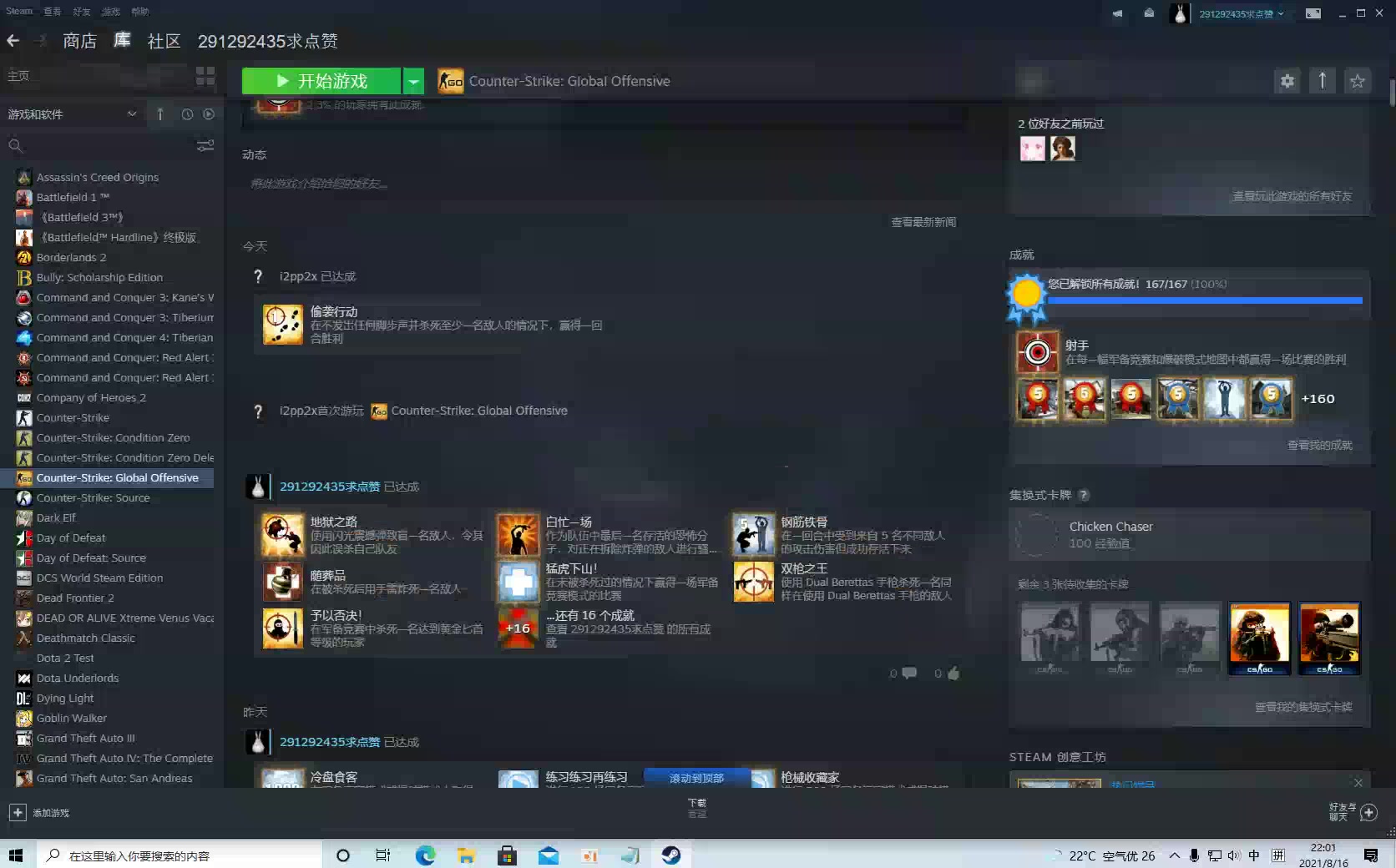Image resolution: width=1396 pixels, height=868 pixels.
Task: Click 查看最新新闻 link
Action: [x=923, y=222]
